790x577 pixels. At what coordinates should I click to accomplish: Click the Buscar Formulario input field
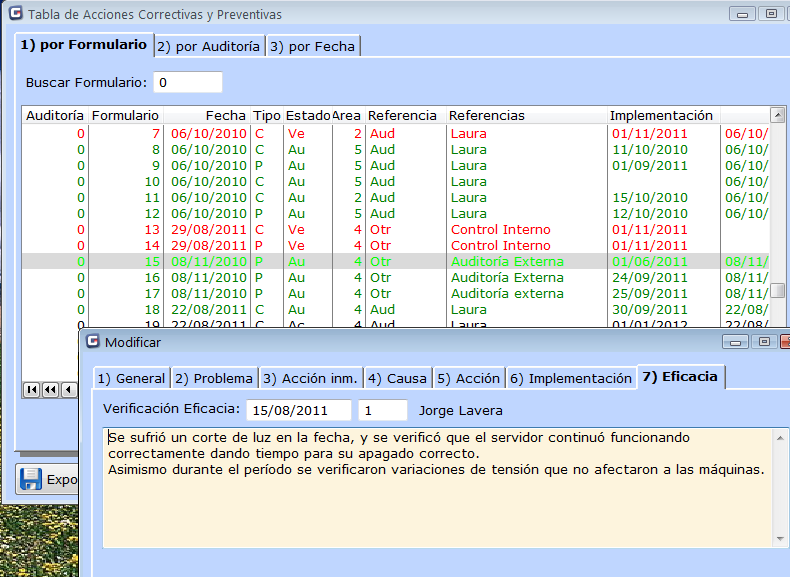[188, 82]
